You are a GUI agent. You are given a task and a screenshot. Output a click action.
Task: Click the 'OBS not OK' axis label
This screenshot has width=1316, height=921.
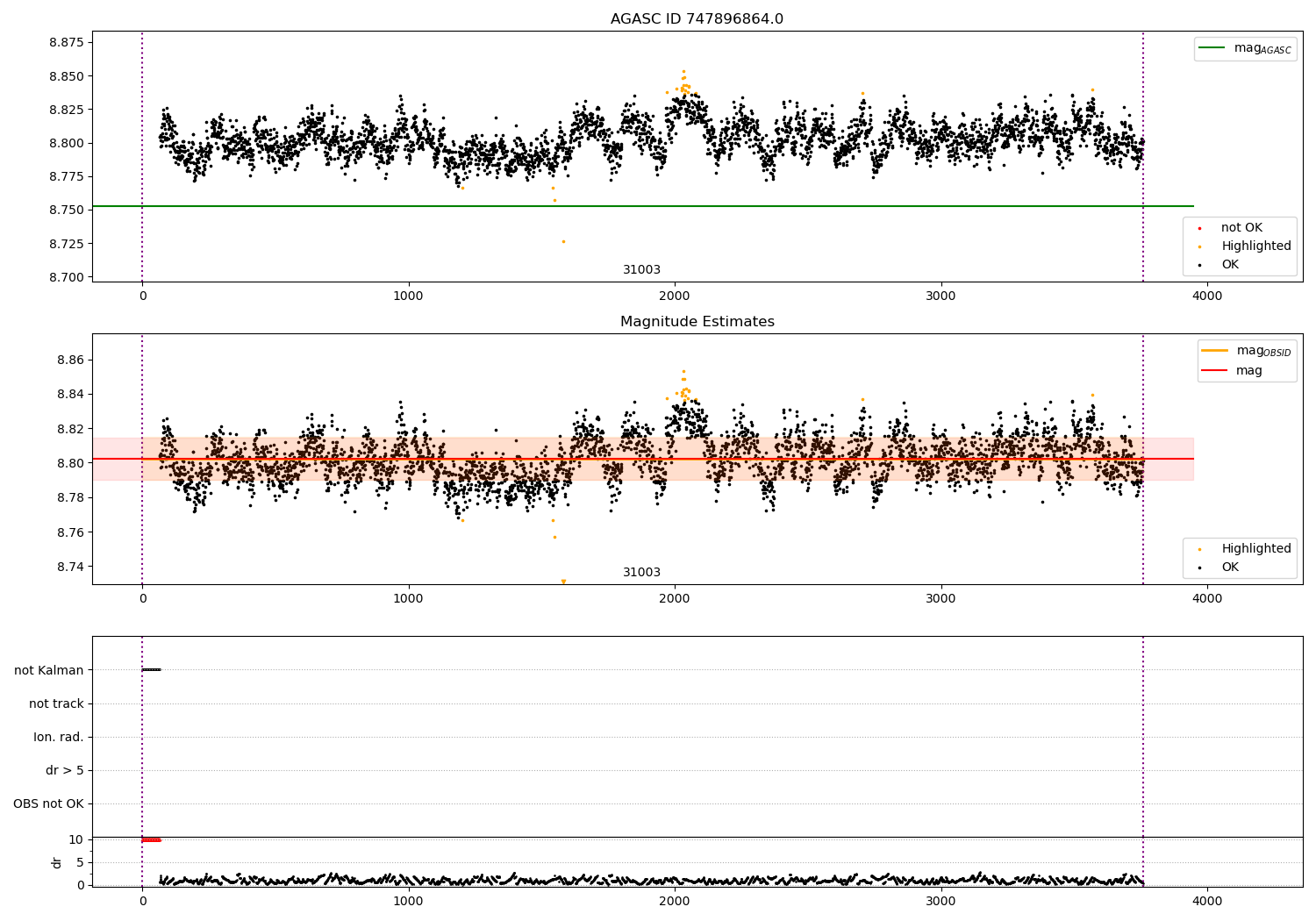[48, 804]
